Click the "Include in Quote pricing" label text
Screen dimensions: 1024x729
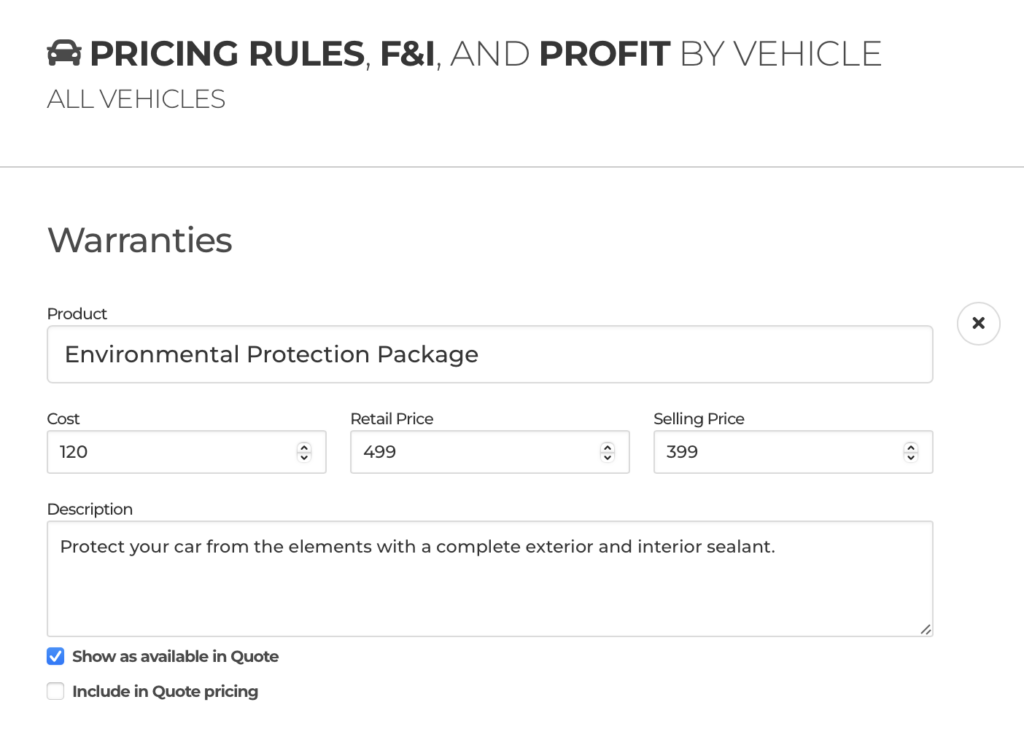(x=165, y=691)
